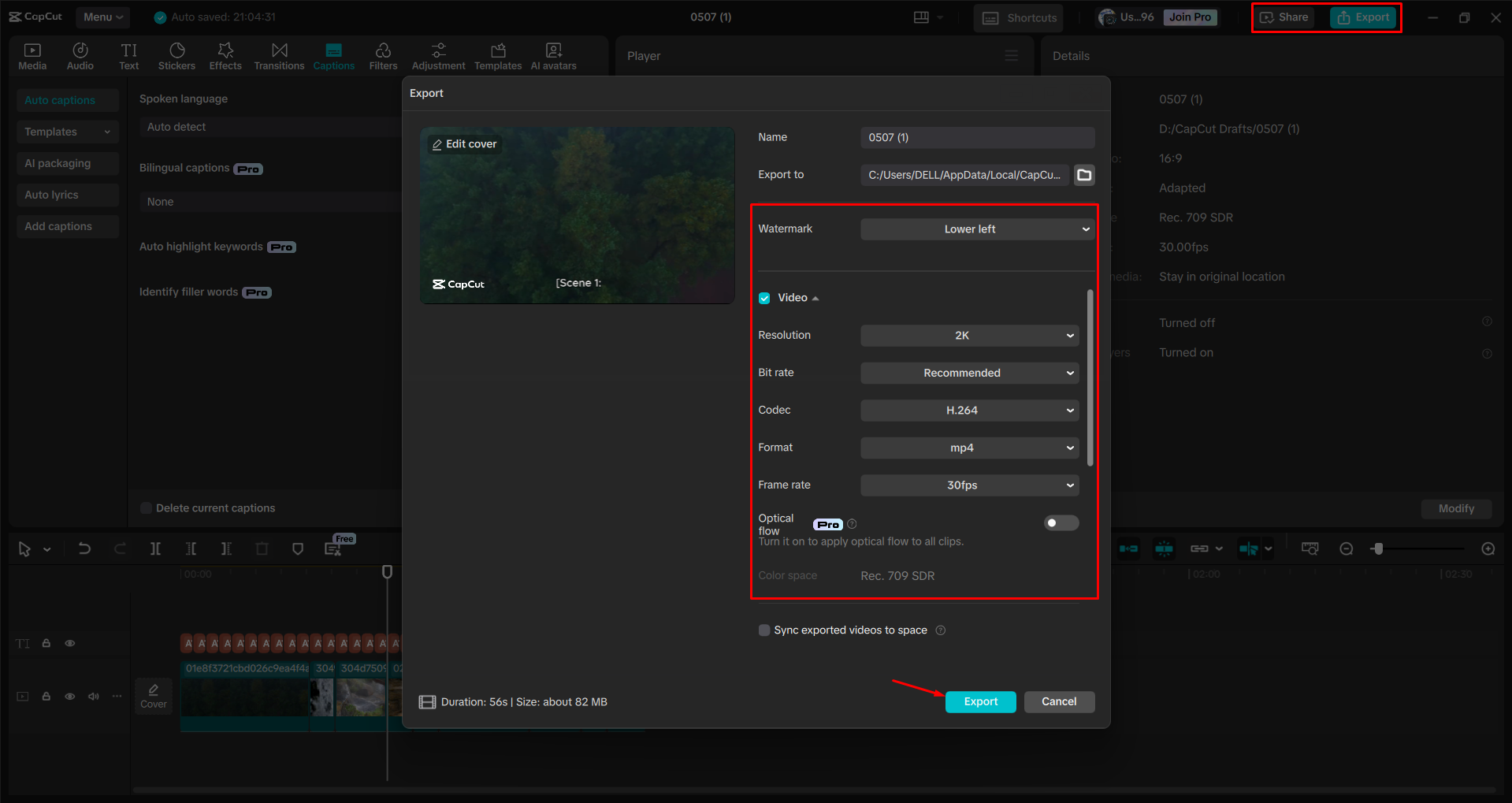Viewport: 1512px width, 803px height.
Task: Select the Audio tool
Action: [80, 55]
